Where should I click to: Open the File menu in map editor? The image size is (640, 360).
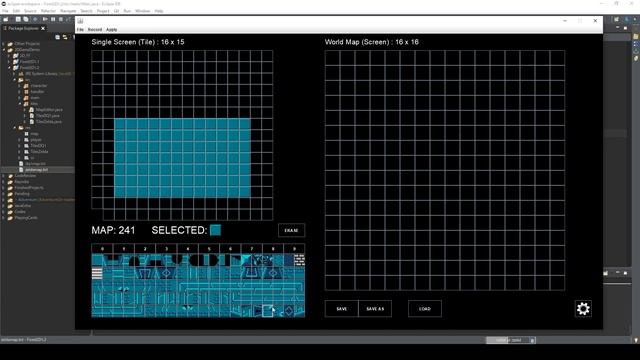click(80, 29)
